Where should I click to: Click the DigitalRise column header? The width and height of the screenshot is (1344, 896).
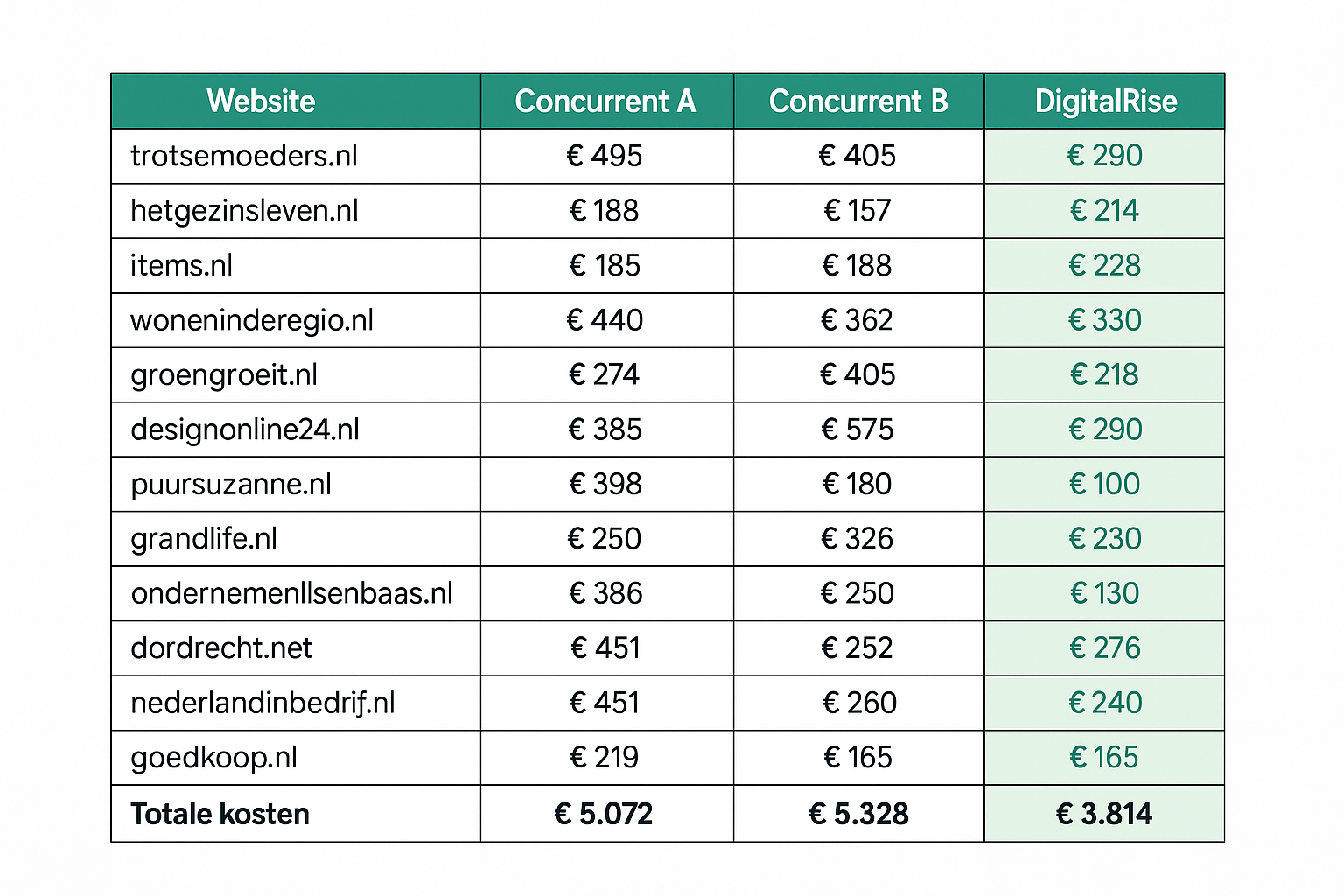tap(1105, 101)
